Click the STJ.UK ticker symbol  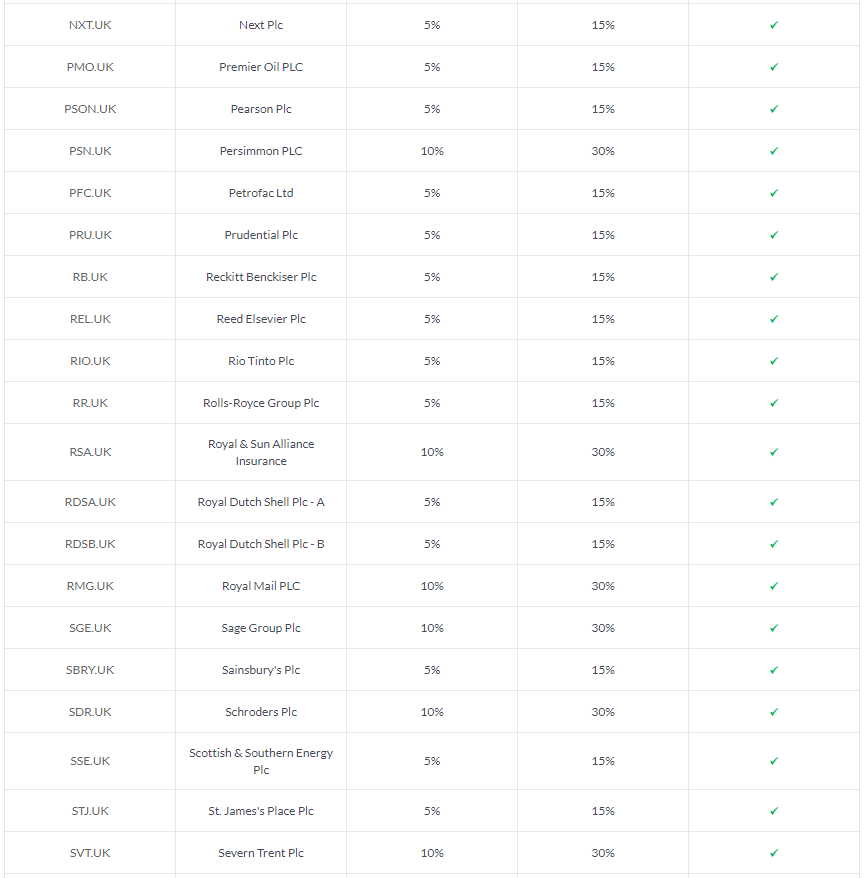pyautogui.click(x=90, y=811)
